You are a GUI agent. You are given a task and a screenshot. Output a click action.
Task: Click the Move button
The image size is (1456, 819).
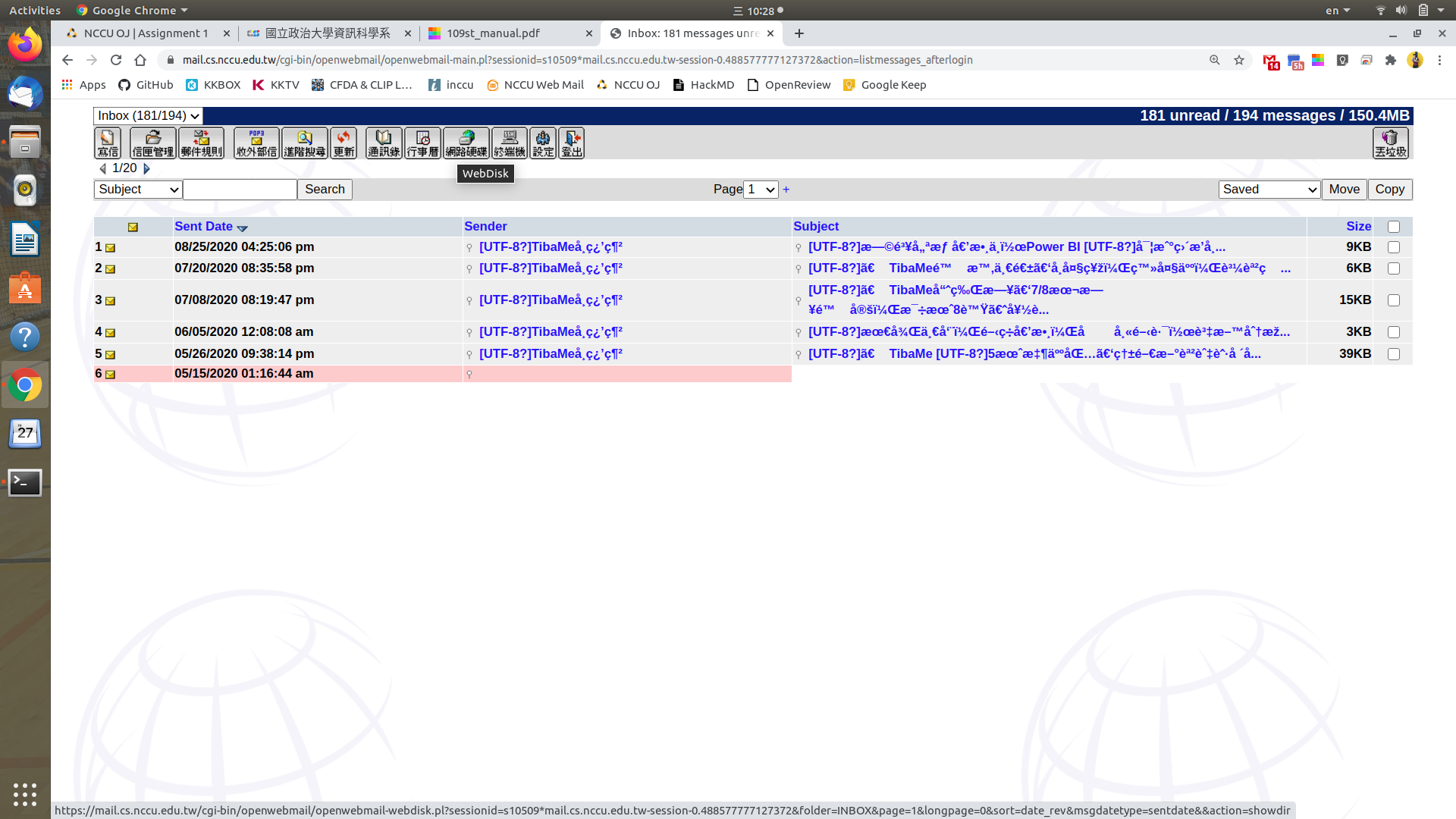point(1344,190)
